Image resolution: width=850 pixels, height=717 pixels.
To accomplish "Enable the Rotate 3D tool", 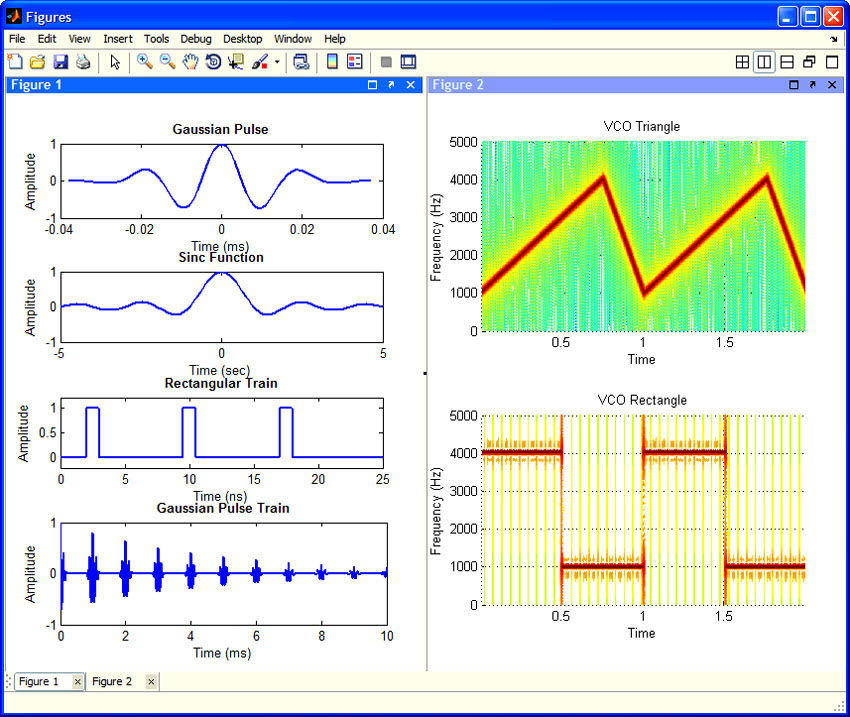I will [213, 61].
